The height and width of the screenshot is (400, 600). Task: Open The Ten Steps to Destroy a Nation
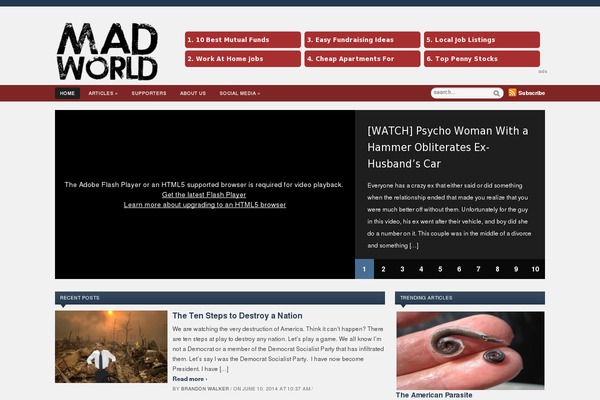[x=237, y=316]
